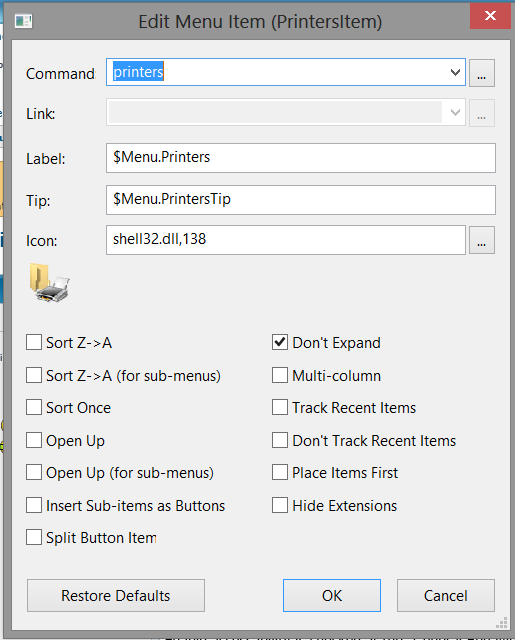The width and height of the screenshot is (515, 640).
Task: Enable the Sort Z->A checkbox
Action: tap(34, 342)
